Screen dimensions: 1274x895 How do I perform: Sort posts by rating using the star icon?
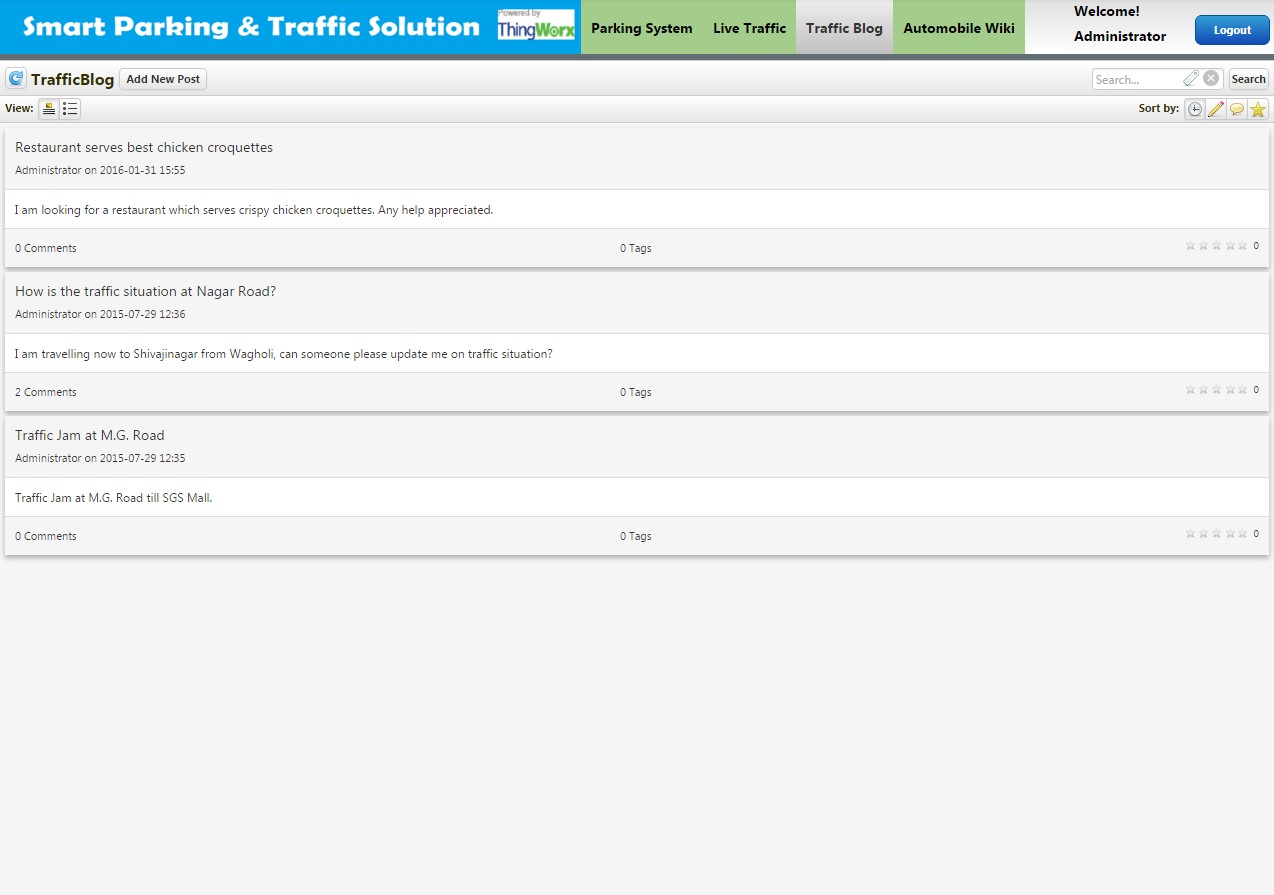pos(1258,109)
